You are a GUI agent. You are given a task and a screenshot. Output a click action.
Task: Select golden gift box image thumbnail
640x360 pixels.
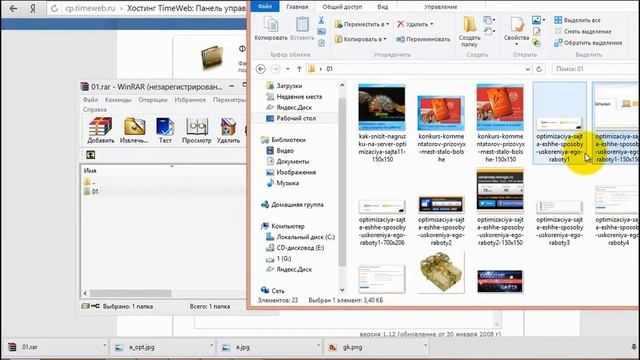coord(441,272)
